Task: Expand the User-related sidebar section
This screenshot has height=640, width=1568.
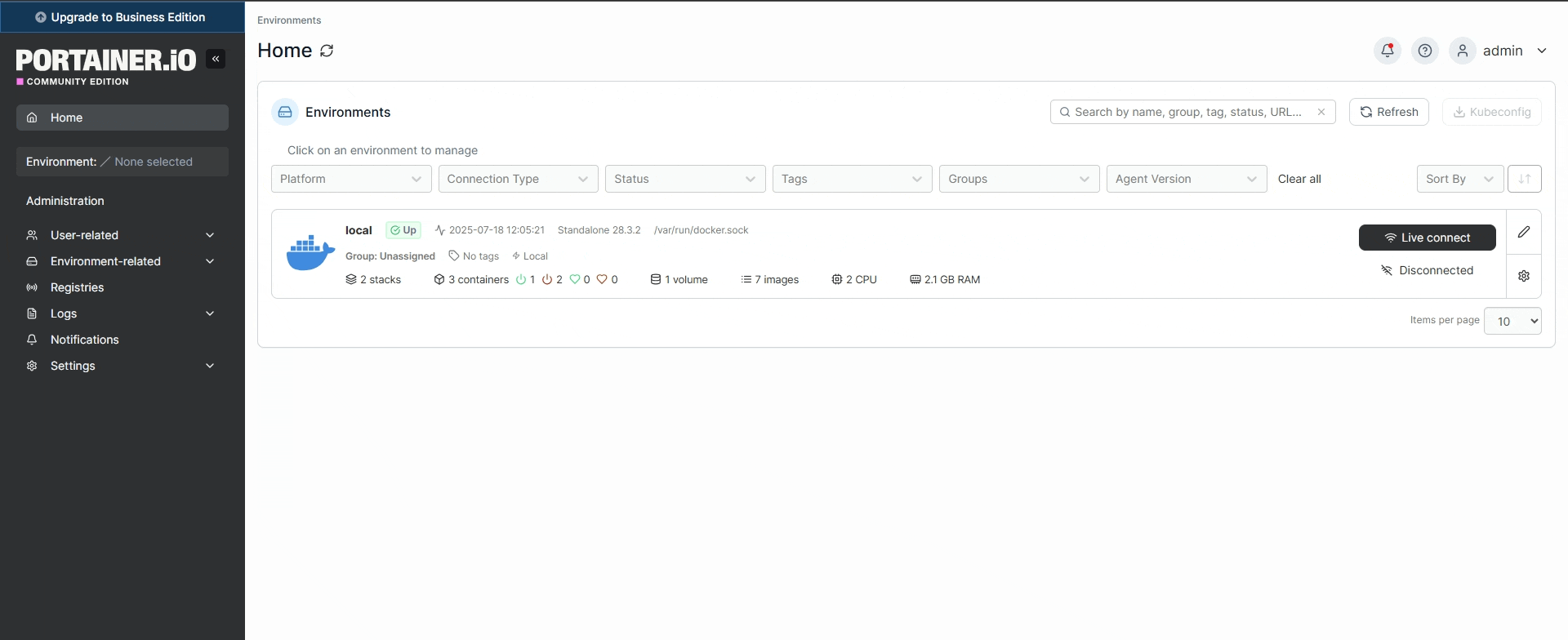Action: [121, 235]
